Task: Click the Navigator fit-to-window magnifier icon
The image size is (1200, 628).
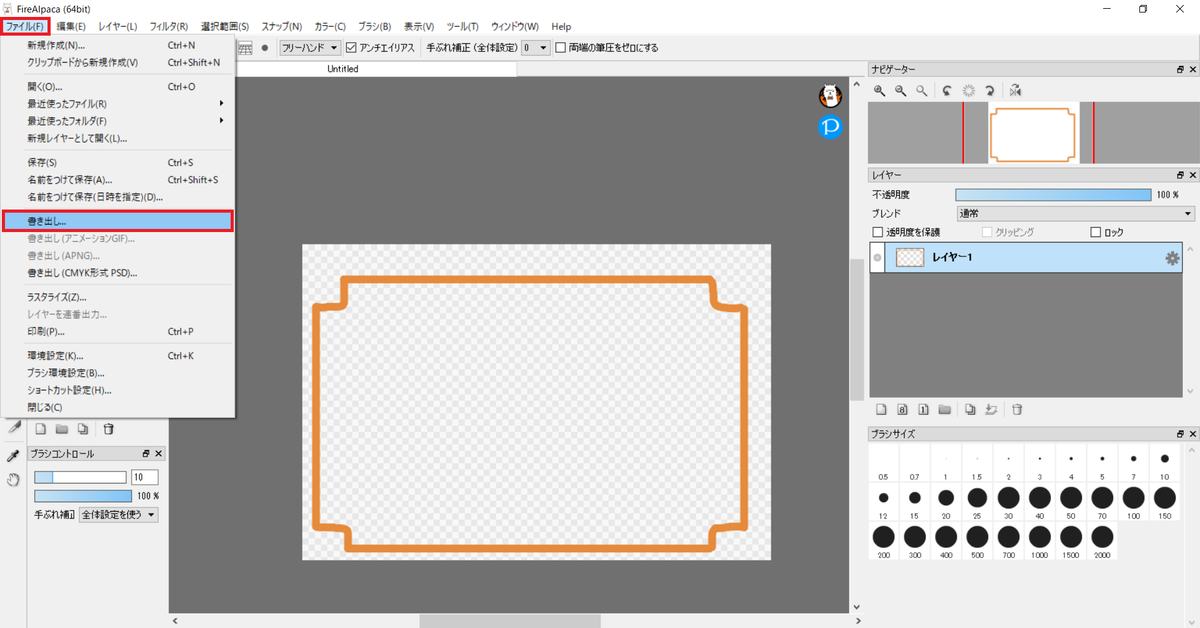Action: [921, 90]
